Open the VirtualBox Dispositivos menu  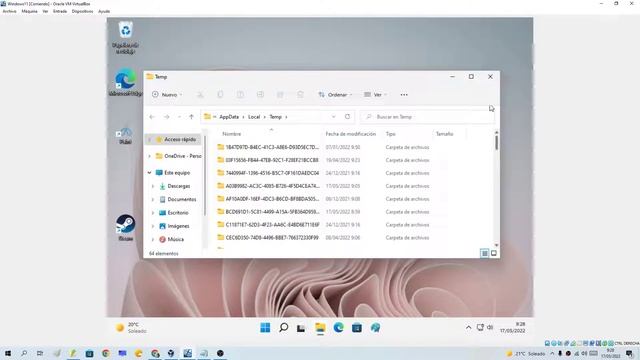point(82,11)
